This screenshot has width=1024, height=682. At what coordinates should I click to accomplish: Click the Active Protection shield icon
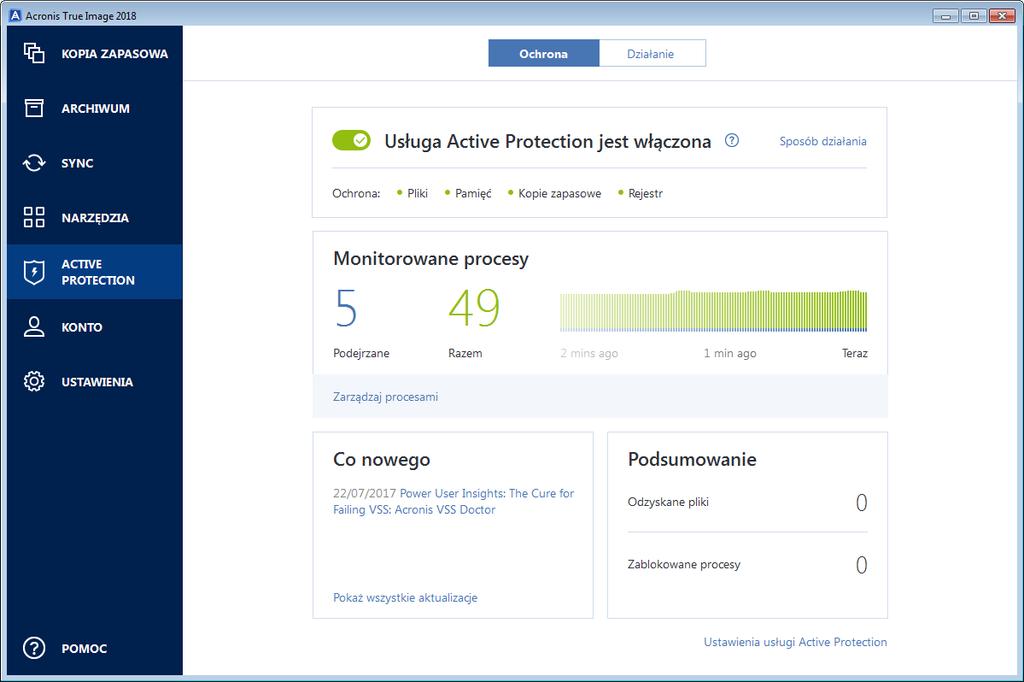tap(34, 272)
